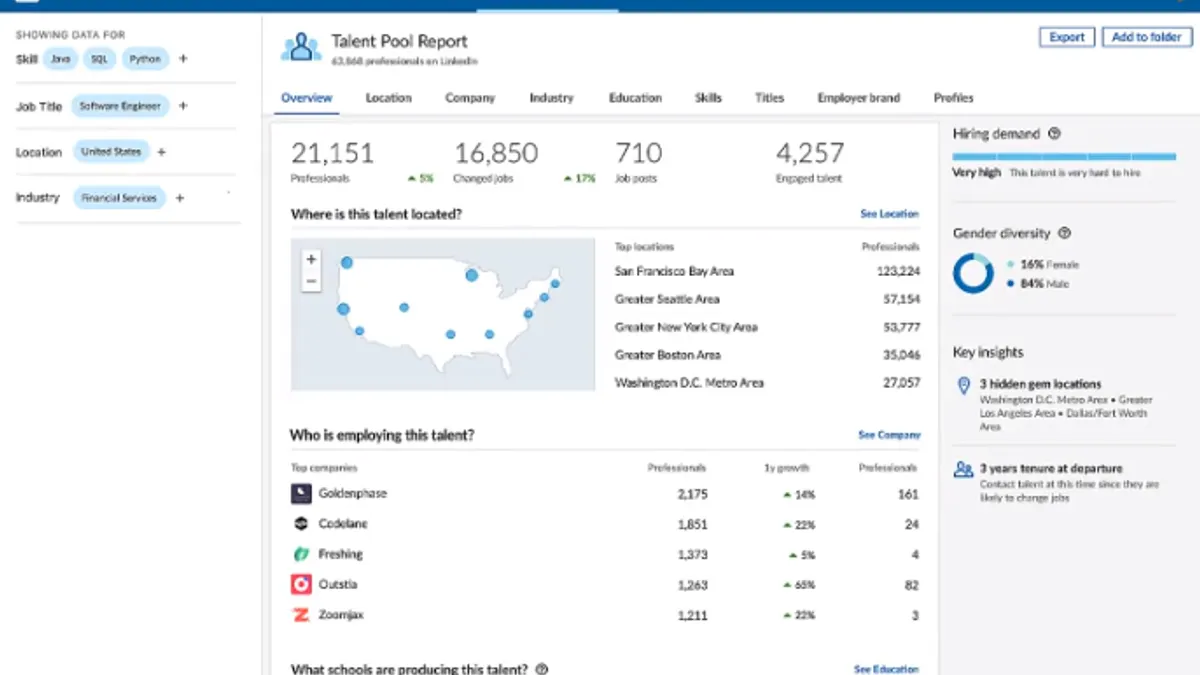Click the gender diversity donut chart
Image resolution: width=1200 pixels, height=675 pixels.
[973, 273]
